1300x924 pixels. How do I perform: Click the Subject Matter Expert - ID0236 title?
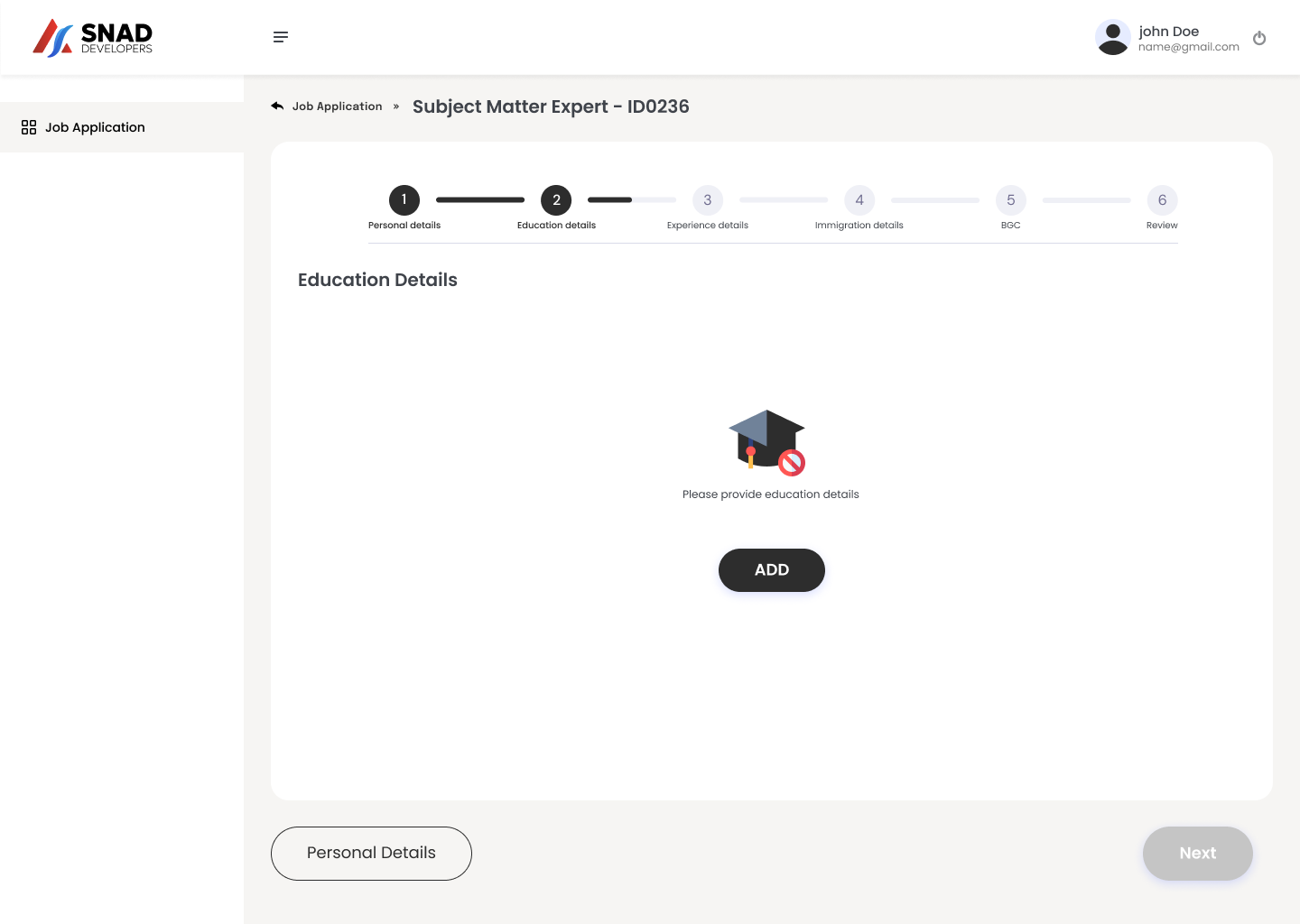tap(551, 106)
